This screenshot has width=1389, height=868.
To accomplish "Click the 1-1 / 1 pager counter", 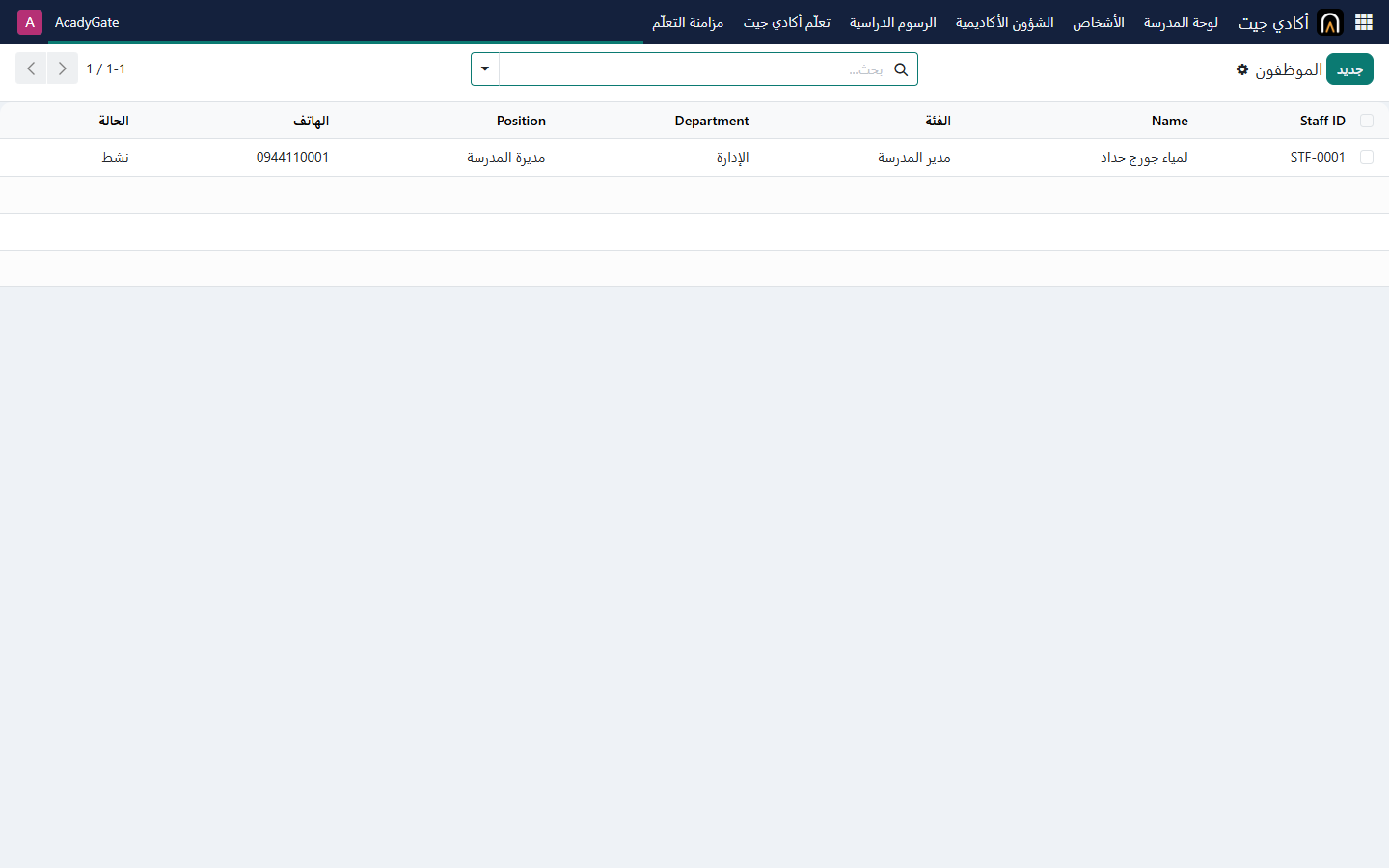I will pyautogui.click(x=106, y=68).
